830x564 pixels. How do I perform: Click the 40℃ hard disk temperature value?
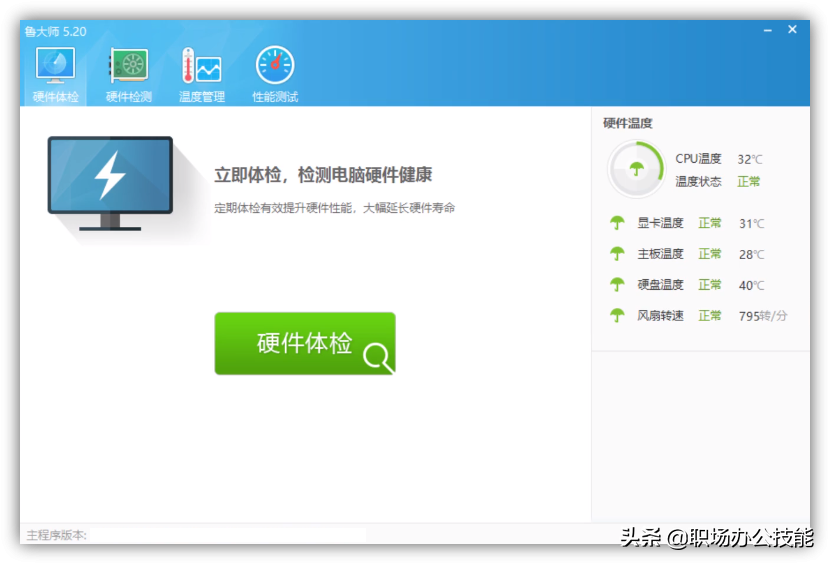[x=752, y=285]
